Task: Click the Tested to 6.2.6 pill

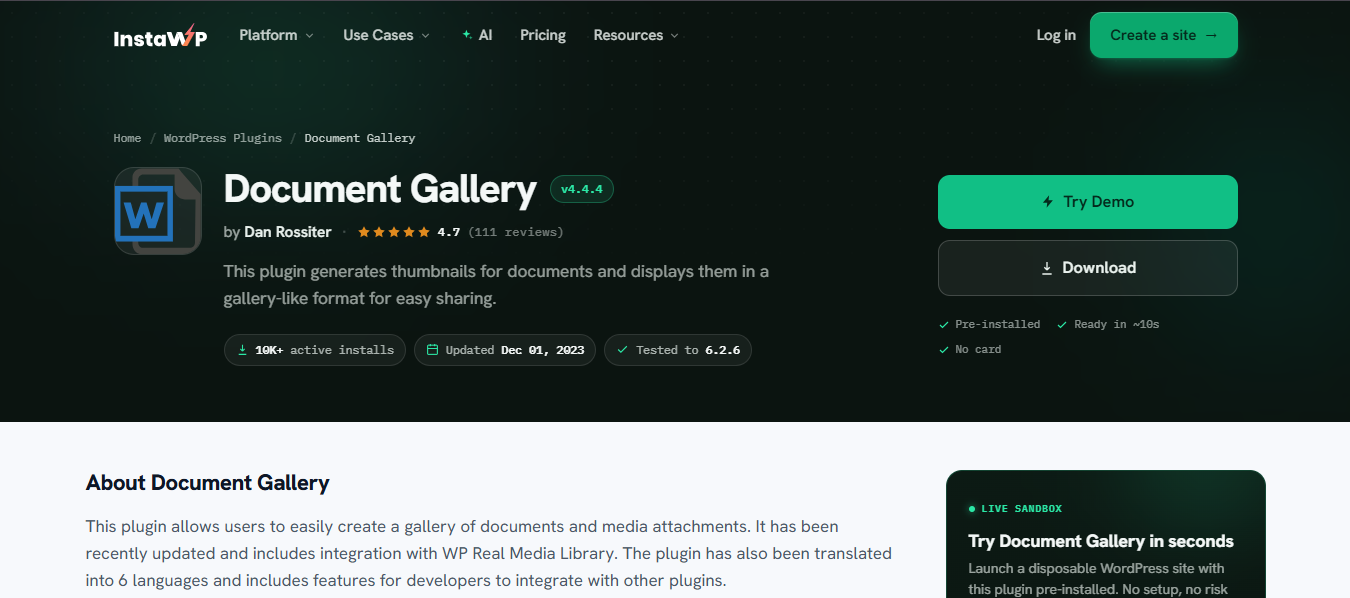Action: pyautogui.click(x=678, y=350)
